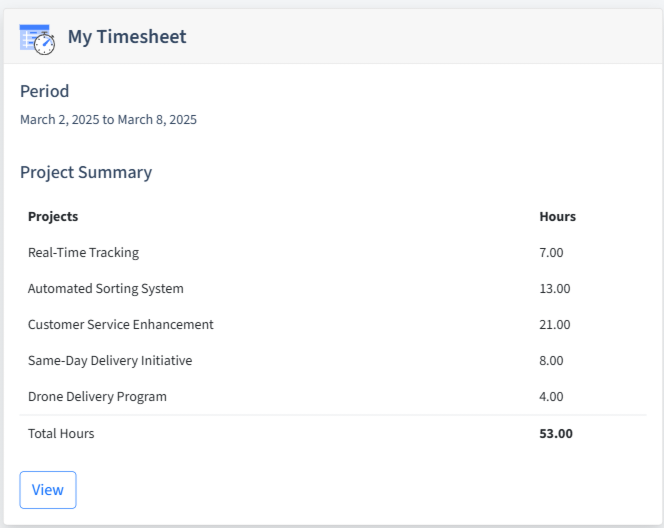The width and height of the screenshot is (664, 528).
Task: Click the Hours column header
Action: pos(557,216)
